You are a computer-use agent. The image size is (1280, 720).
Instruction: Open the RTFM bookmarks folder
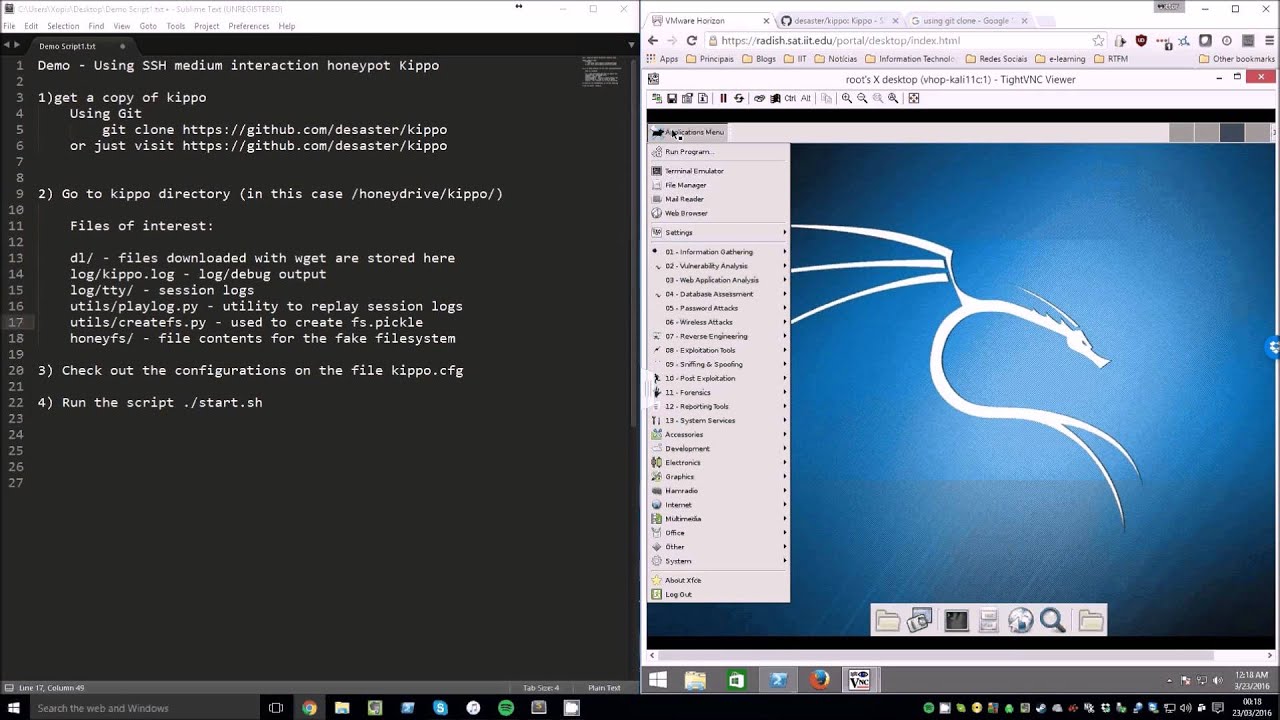click(x=1111, y=59)
